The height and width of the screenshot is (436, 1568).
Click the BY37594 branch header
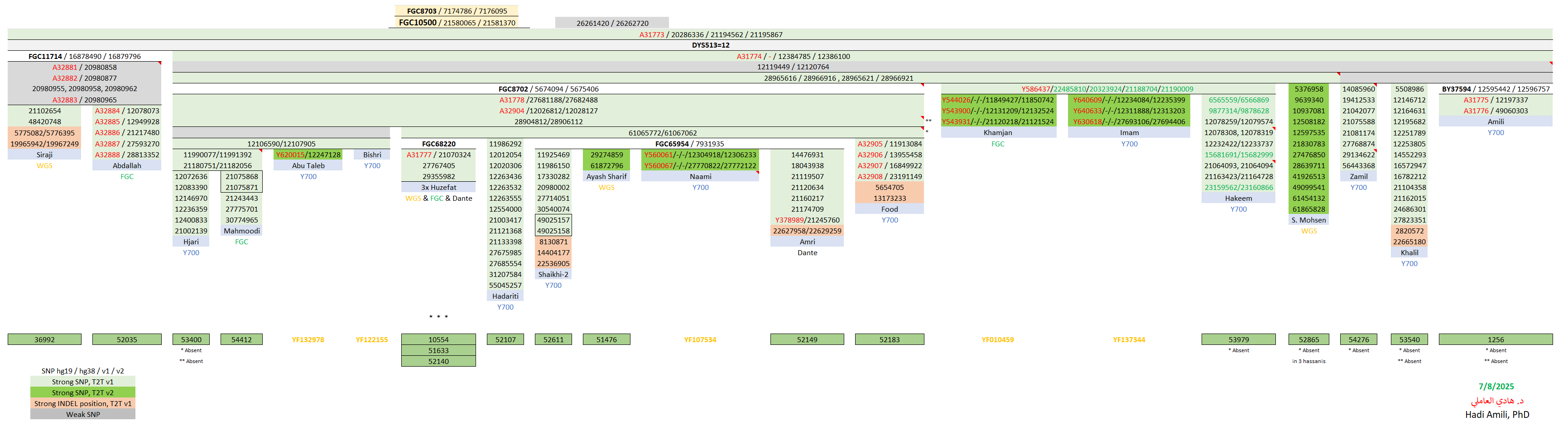pos(1495,89)
